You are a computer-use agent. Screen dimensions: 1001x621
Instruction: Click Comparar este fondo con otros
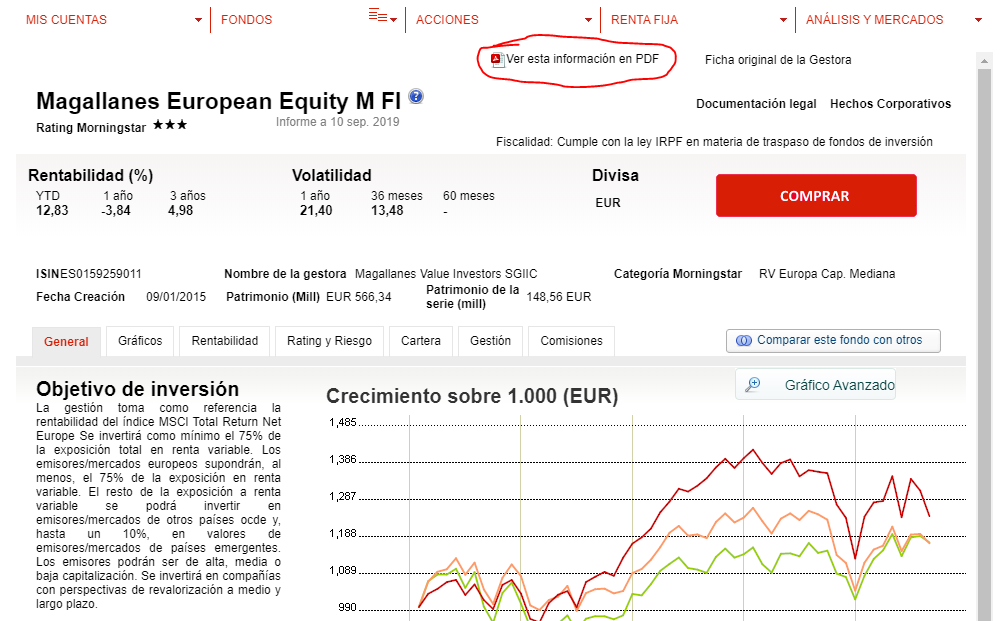[x=833, y=341]
